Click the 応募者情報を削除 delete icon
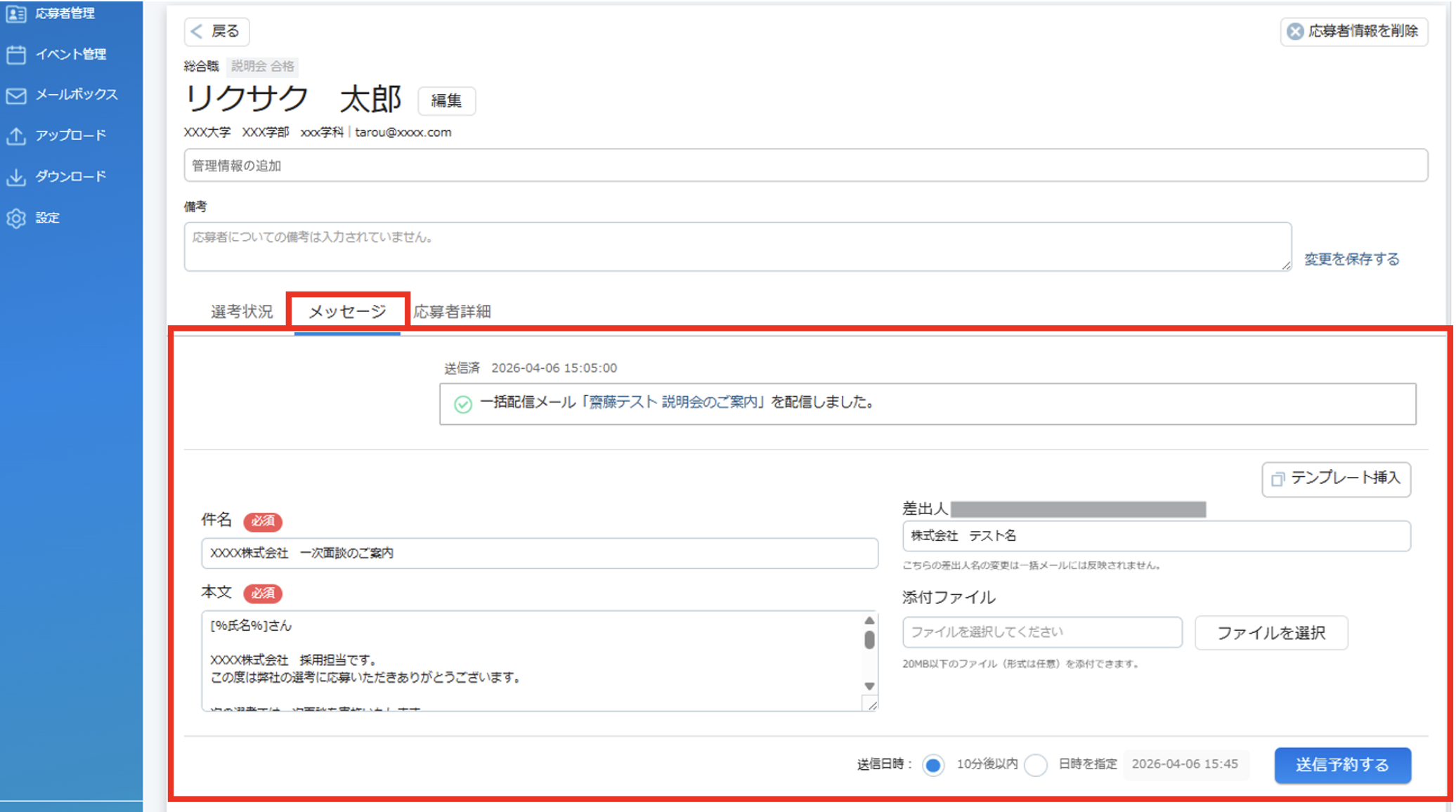The image size is (1456, 812). point(1295,31)
